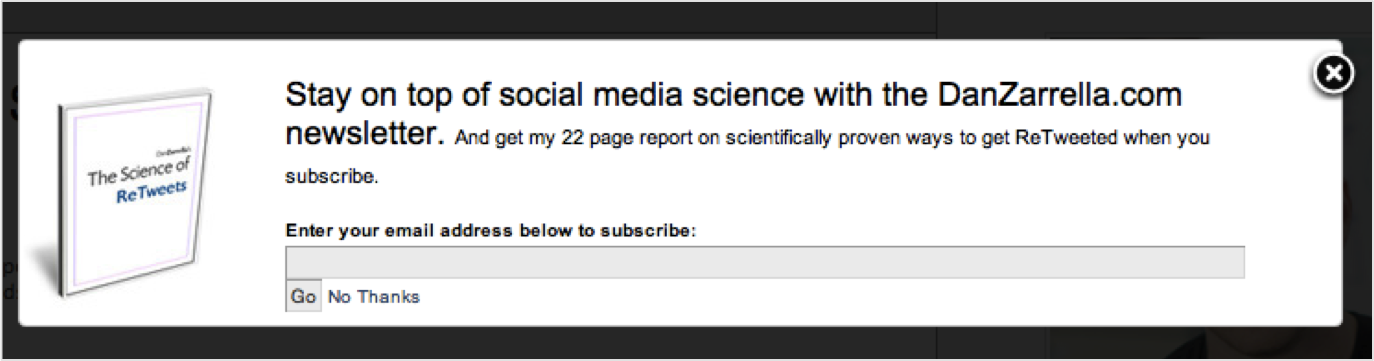Submit the subscription with the Go button
Viewport: 1374px width, 361px height.
(303, 297)
